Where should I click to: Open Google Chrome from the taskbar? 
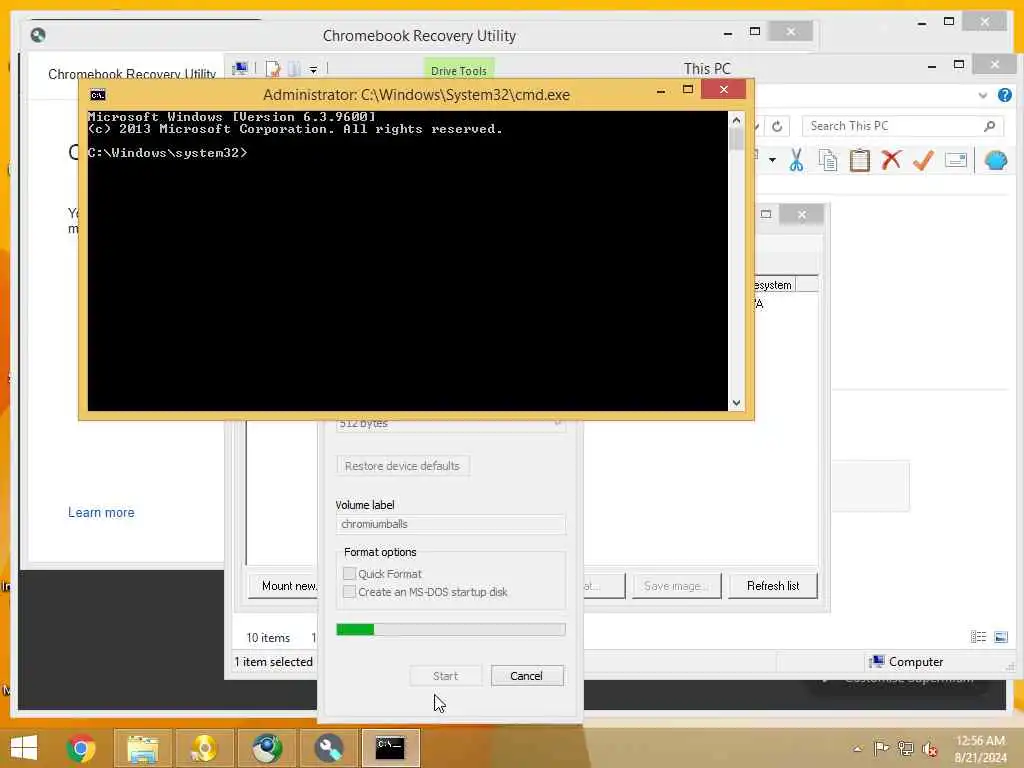(81, 748)
